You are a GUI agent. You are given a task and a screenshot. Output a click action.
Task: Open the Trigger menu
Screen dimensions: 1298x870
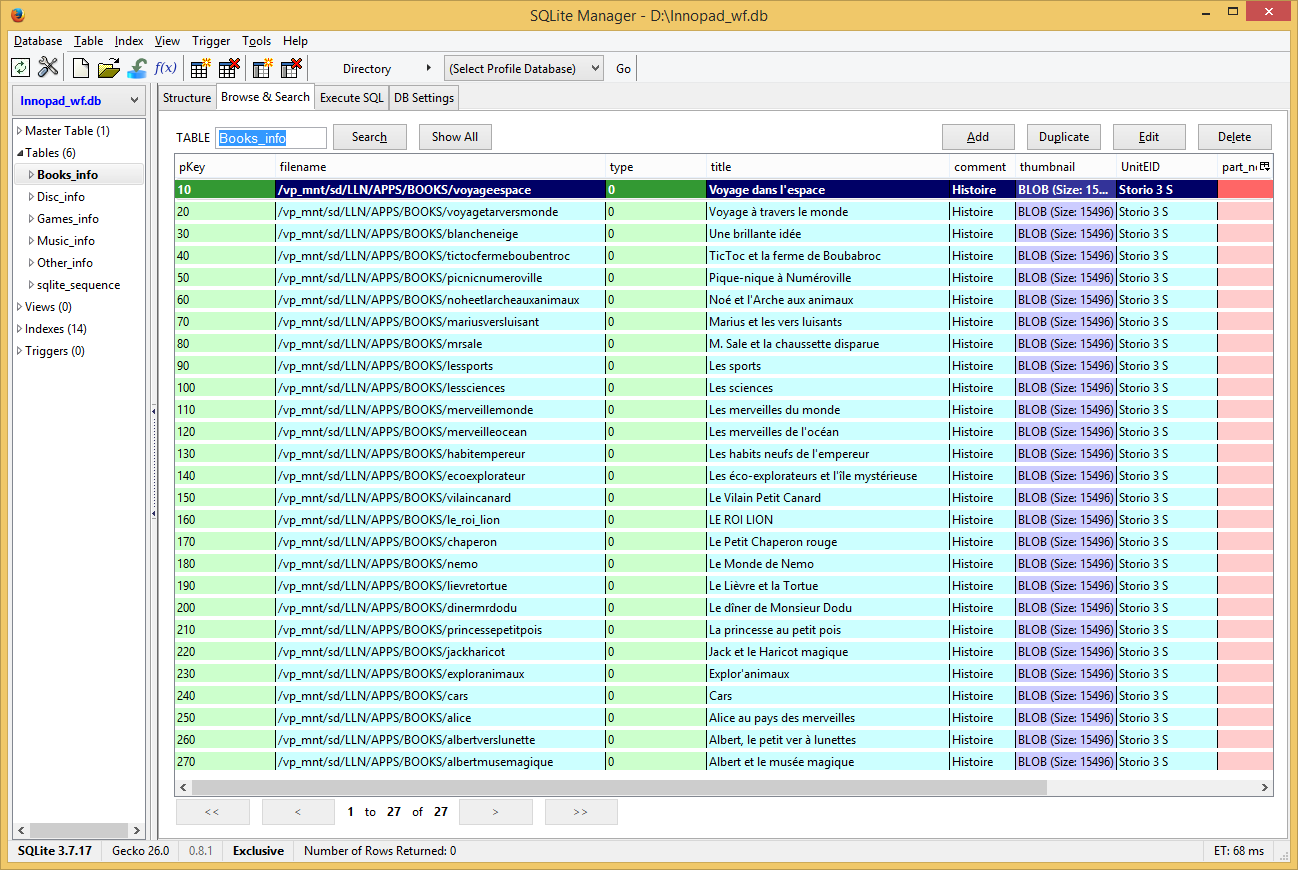pyautogui.click(x=211, y=41)
